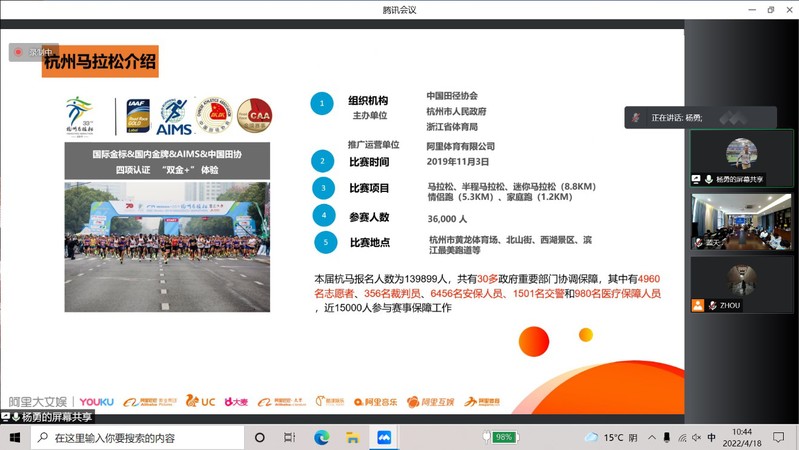Open the Windows Start menu

tap(14, 438)
